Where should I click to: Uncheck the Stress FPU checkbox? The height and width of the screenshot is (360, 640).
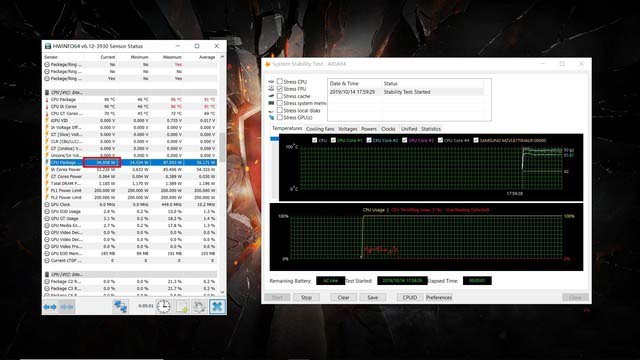pos(280,89)
